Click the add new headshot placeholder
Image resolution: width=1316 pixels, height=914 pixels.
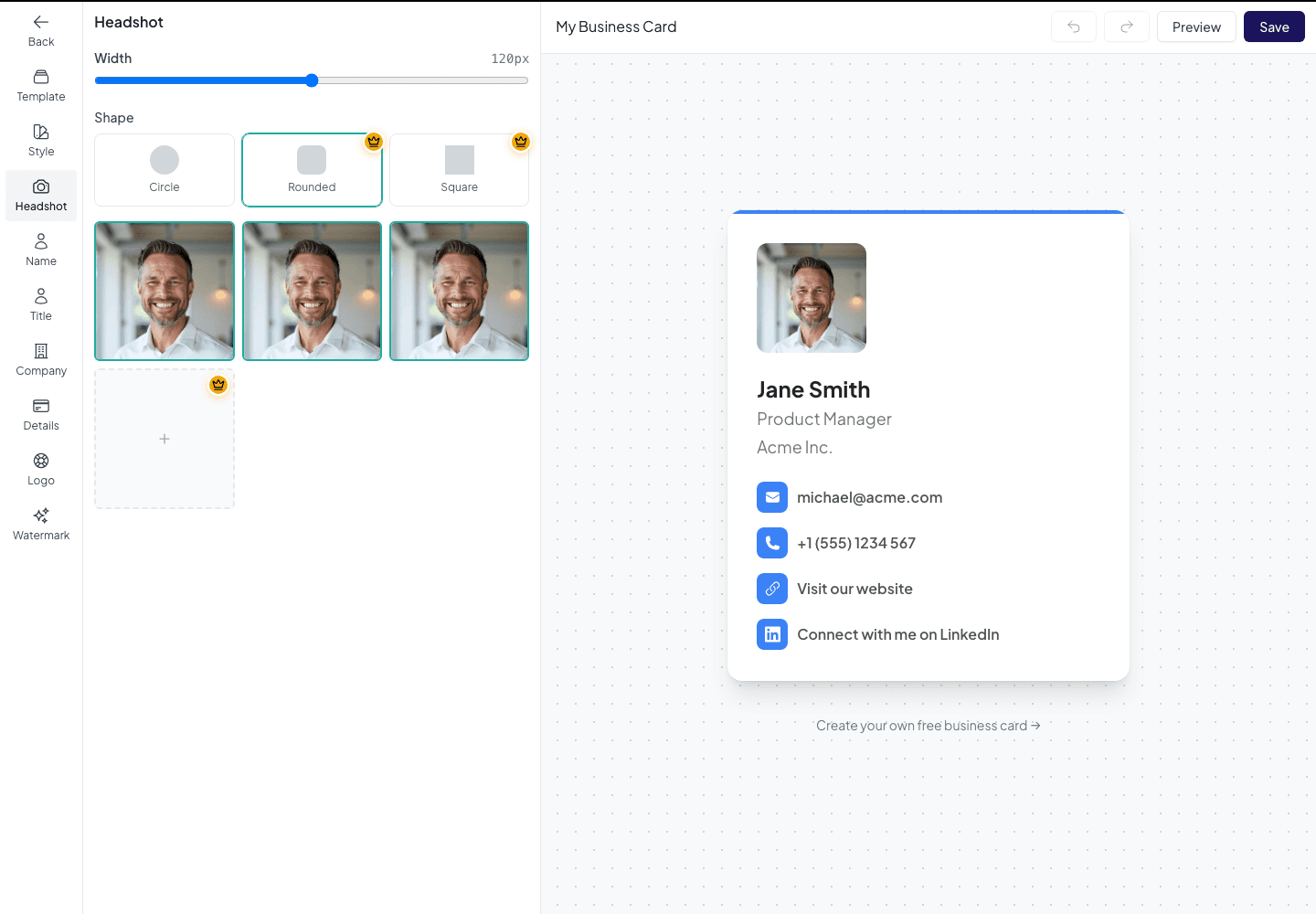tap(164, 439)
